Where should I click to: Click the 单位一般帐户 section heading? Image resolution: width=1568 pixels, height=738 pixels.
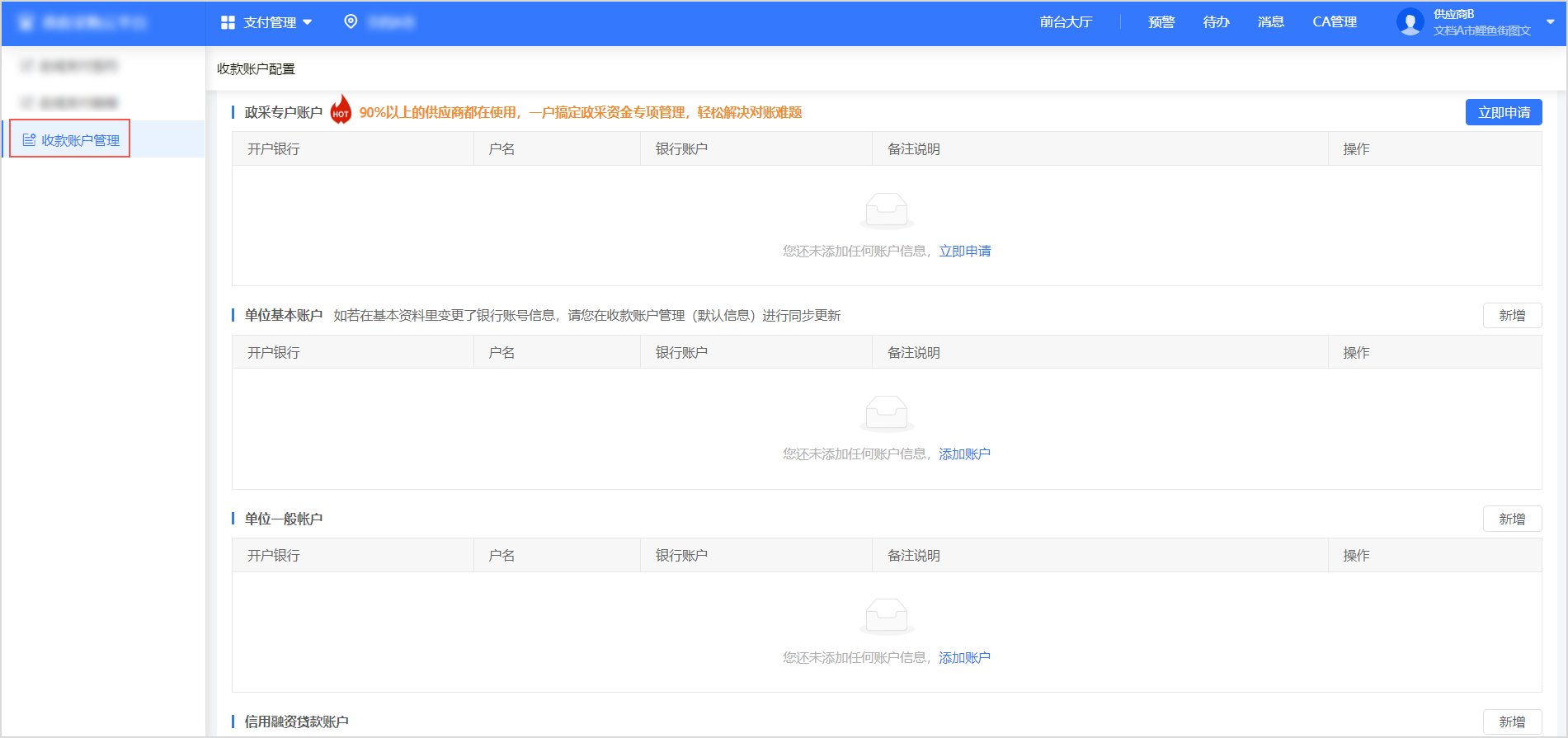pos(284,519)
